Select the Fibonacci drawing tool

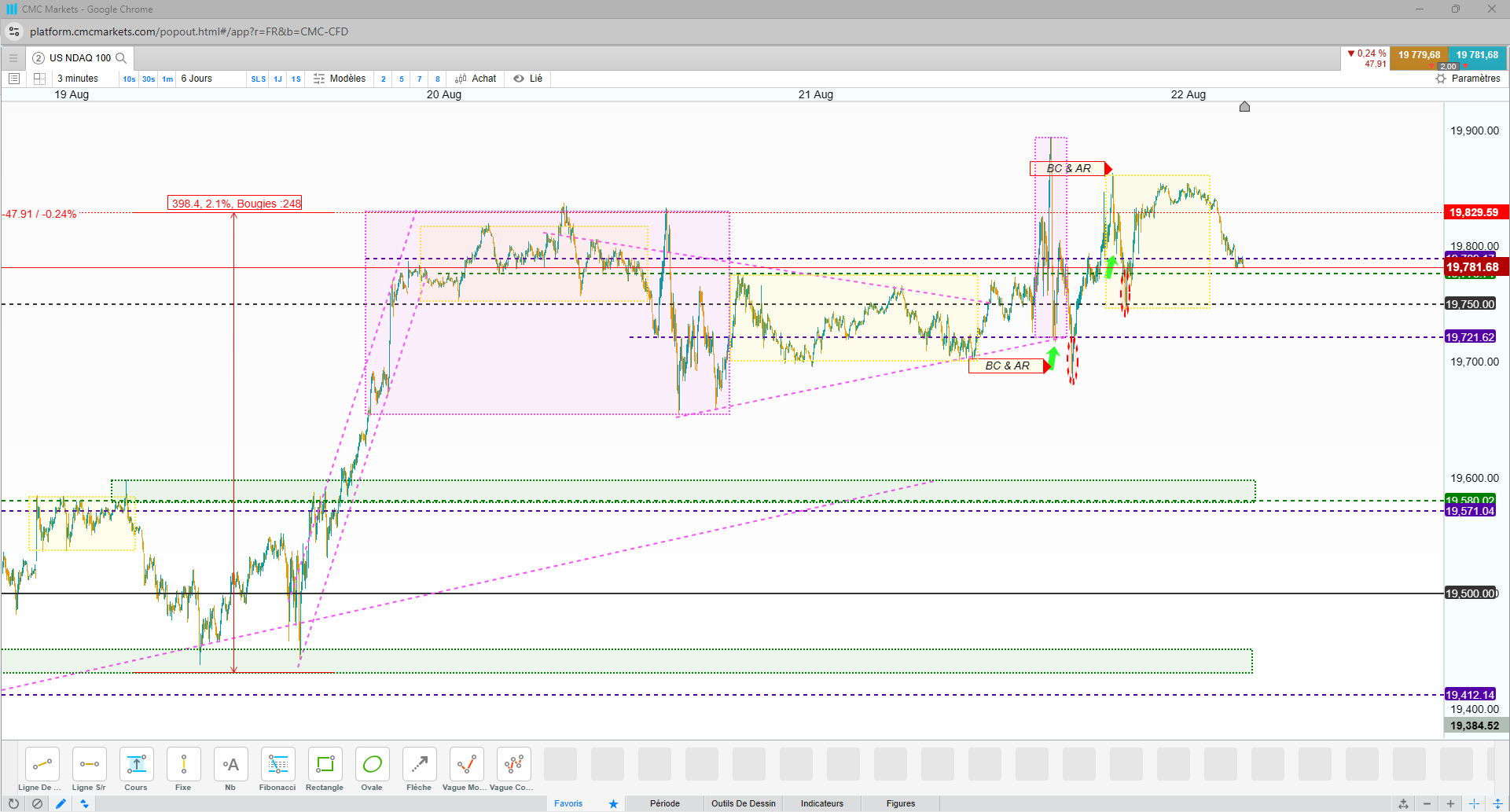[x=278, y=764]
